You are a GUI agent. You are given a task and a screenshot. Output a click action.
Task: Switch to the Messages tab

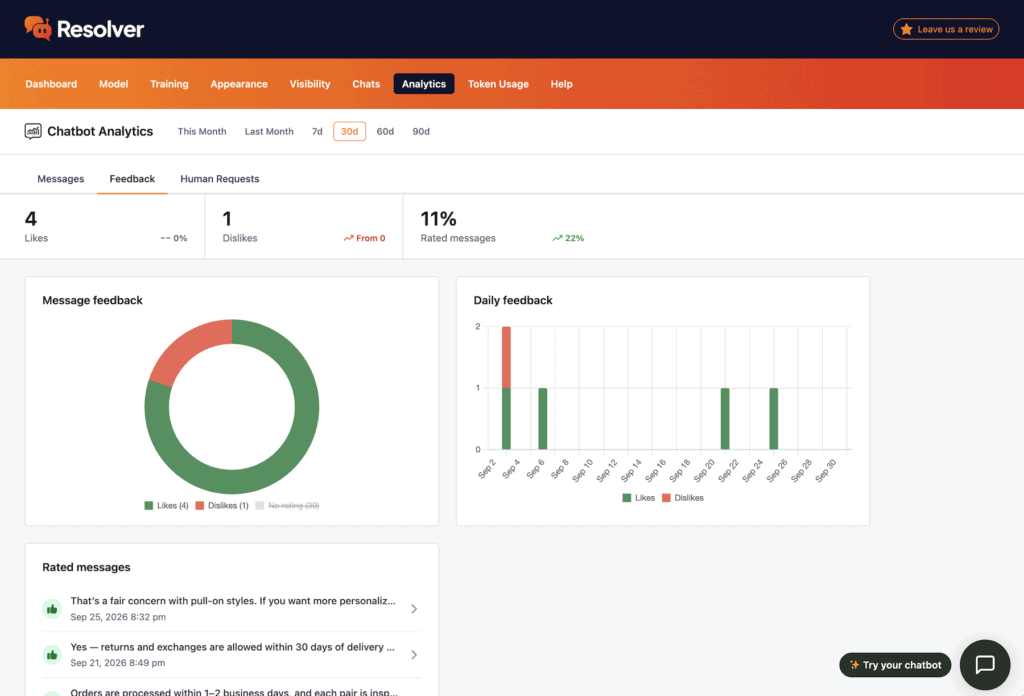pos(61,179)
